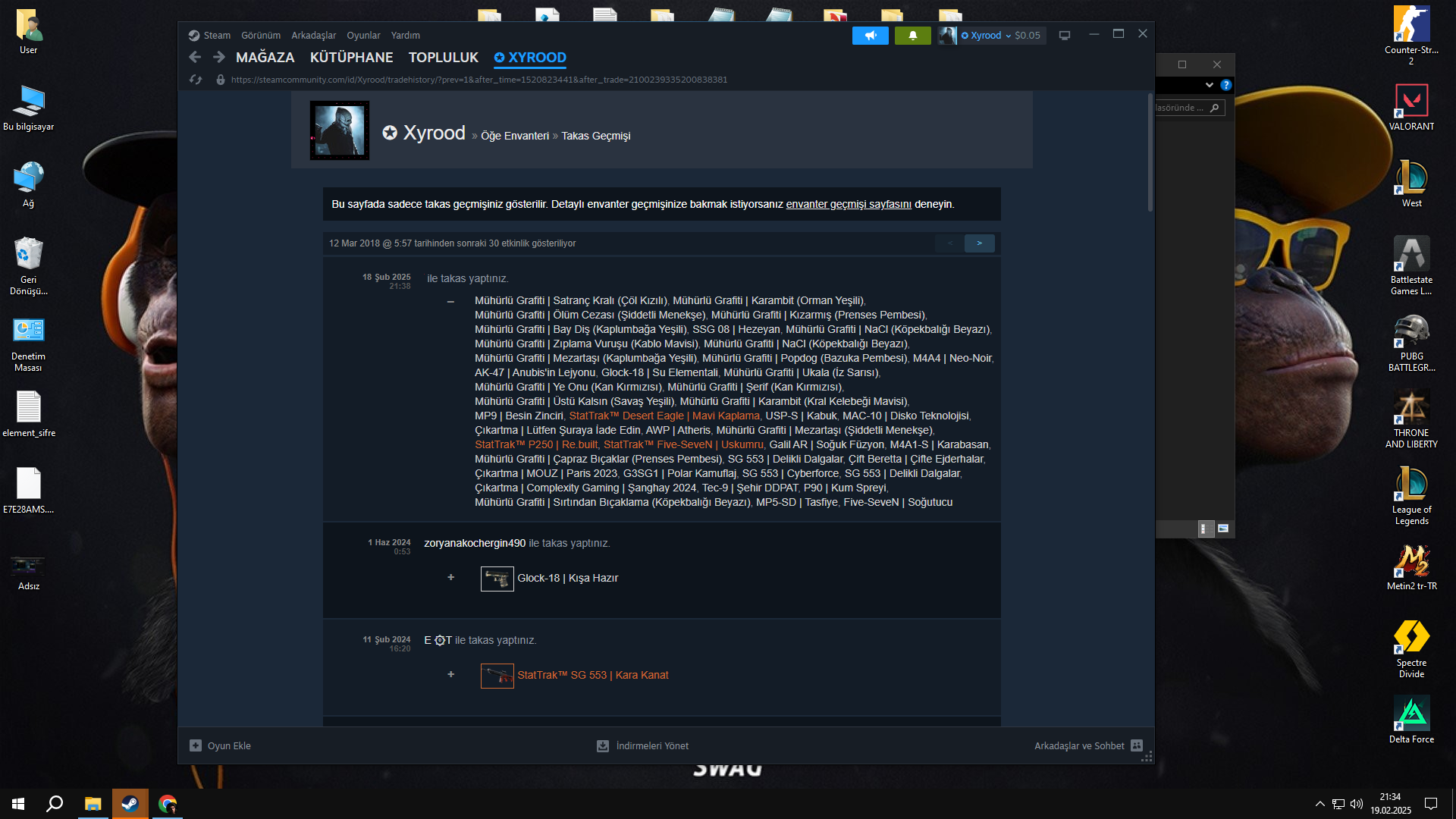1456x819 pixels.
Task: Open Google Chrome from the taskbar
Action: (168, 803)
